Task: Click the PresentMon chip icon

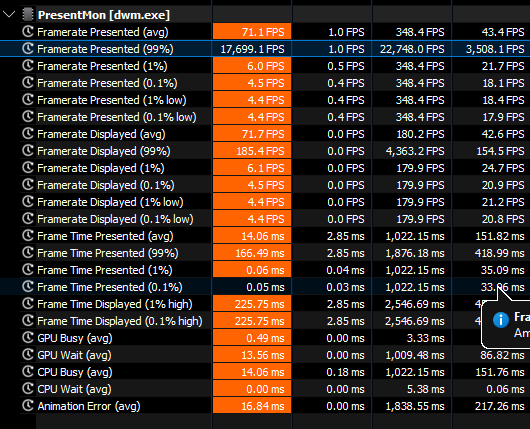Action: click(x=28, y=15)
